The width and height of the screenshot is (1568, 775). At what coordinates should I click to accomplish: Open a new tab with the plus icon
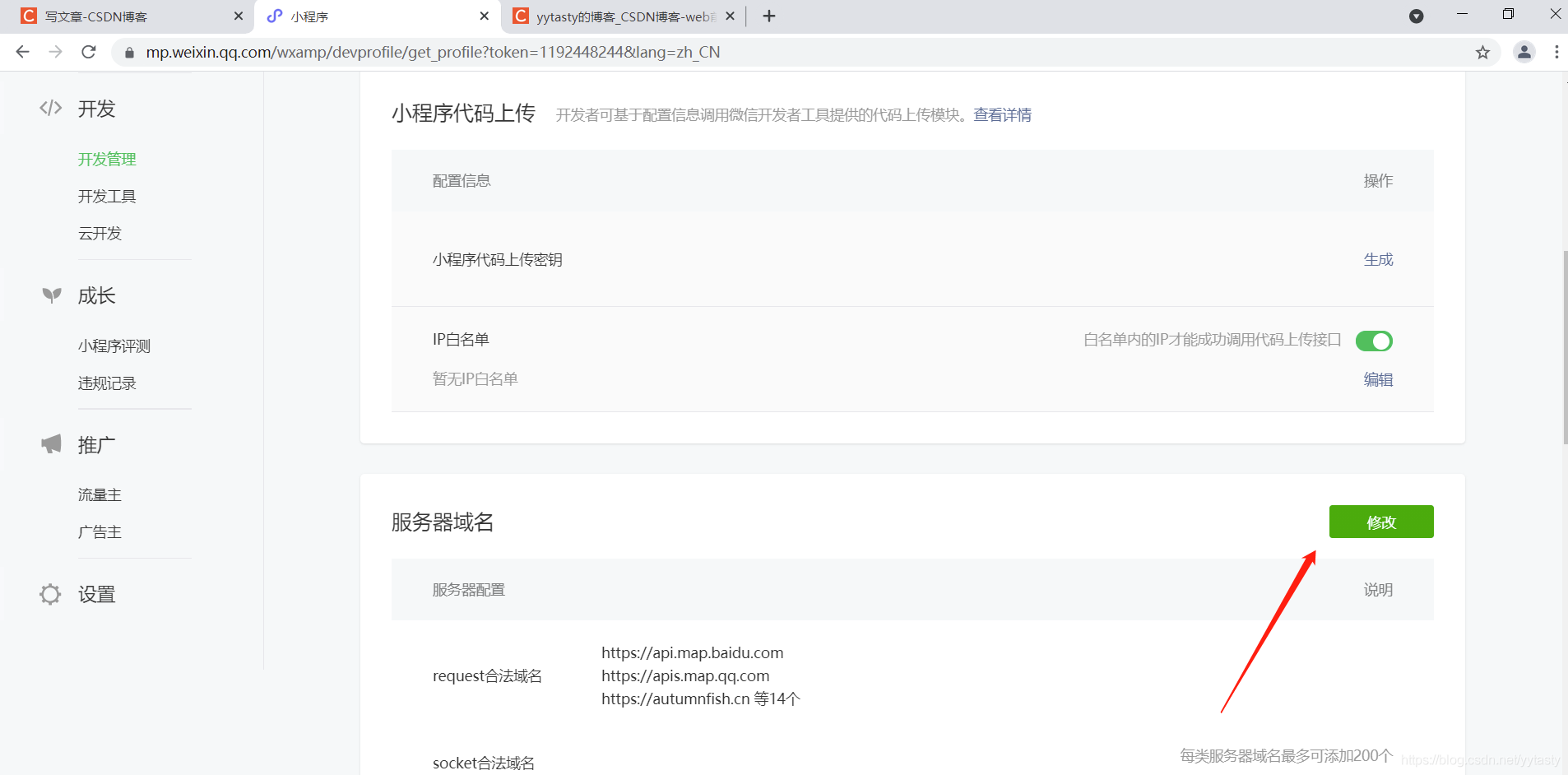pos(769,16)
